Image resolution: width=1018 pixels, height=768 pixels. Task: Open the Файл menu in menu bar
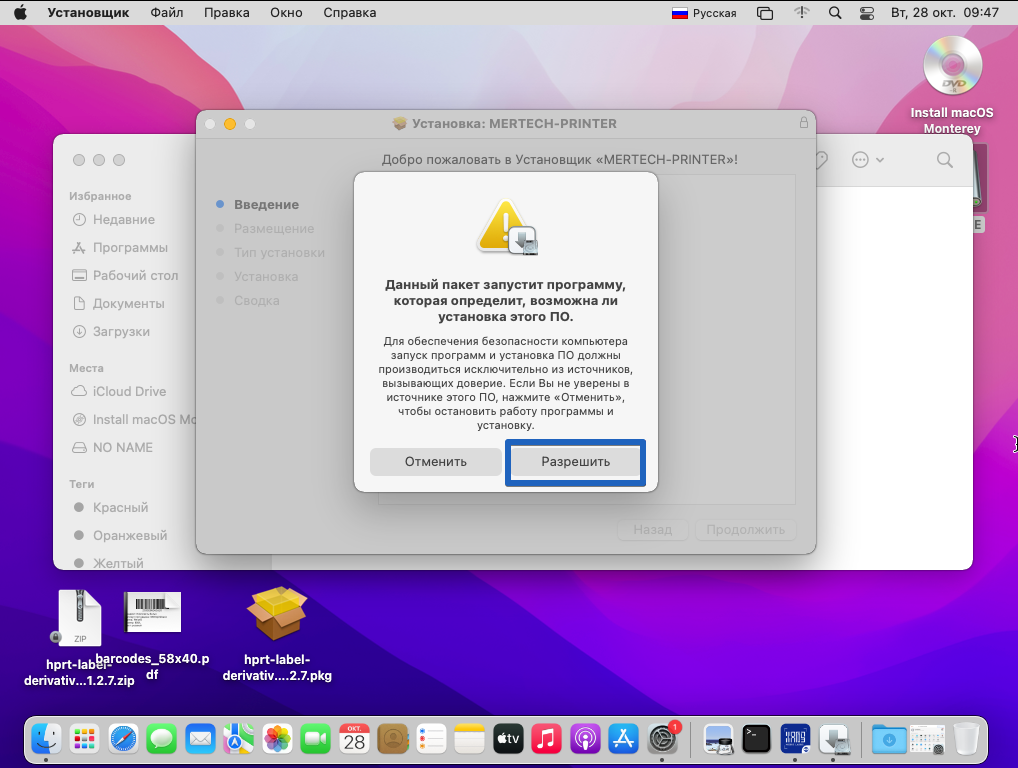tap(167, 13)
